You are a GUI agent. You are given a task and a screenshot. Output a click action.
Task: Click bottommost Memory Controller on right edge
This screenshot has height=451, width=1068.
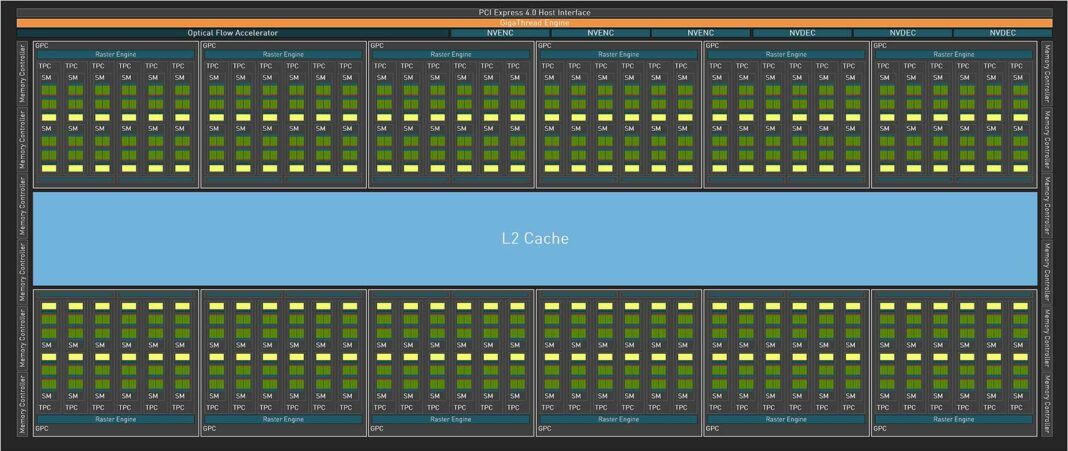1046,403
